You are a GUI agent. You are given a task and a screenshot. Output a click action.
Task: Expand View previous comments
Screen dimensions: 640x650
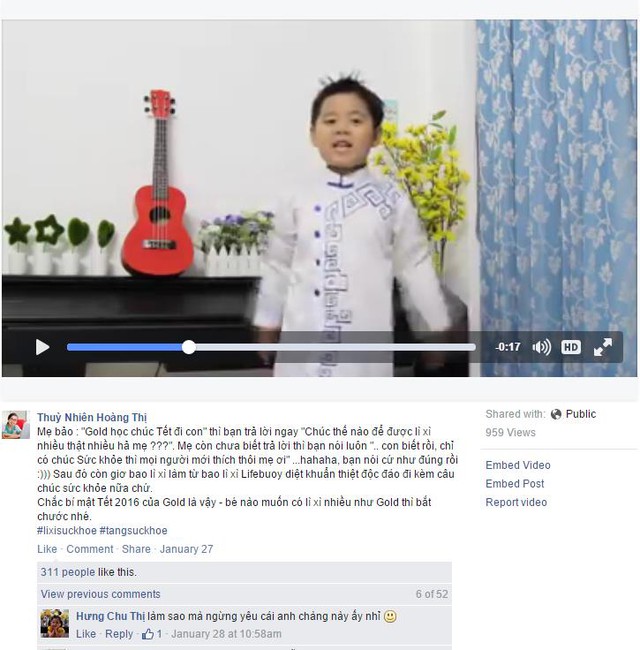100,594
